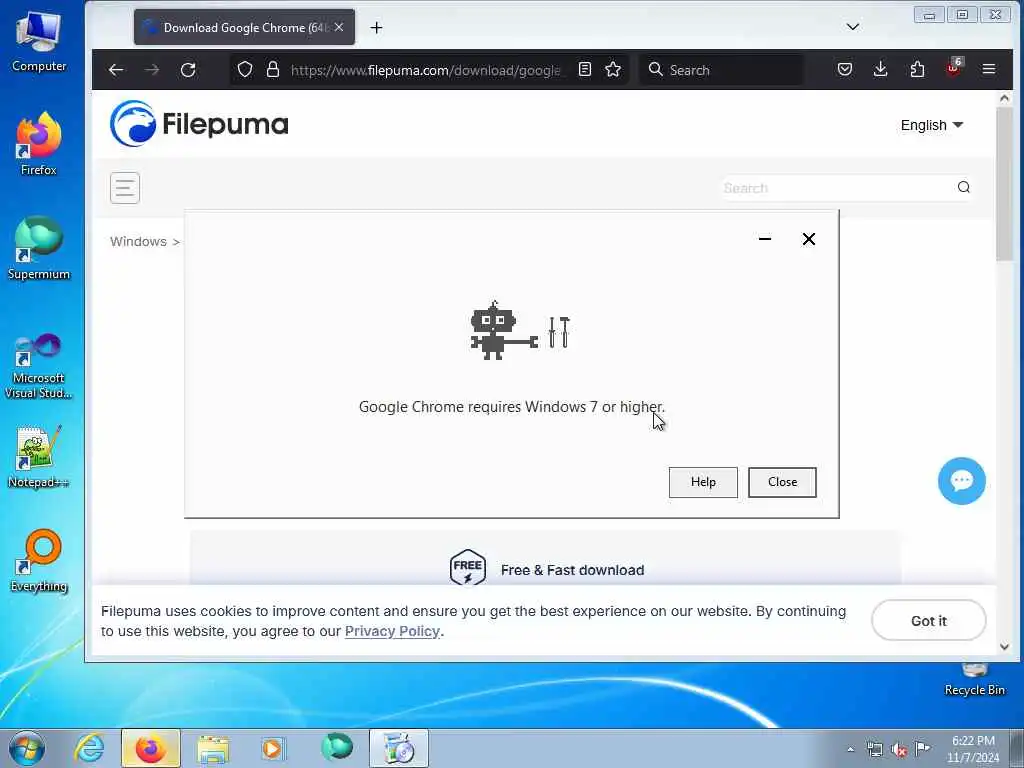
Task: Toggle reader view icon in address bar
Action: (584, 69)
